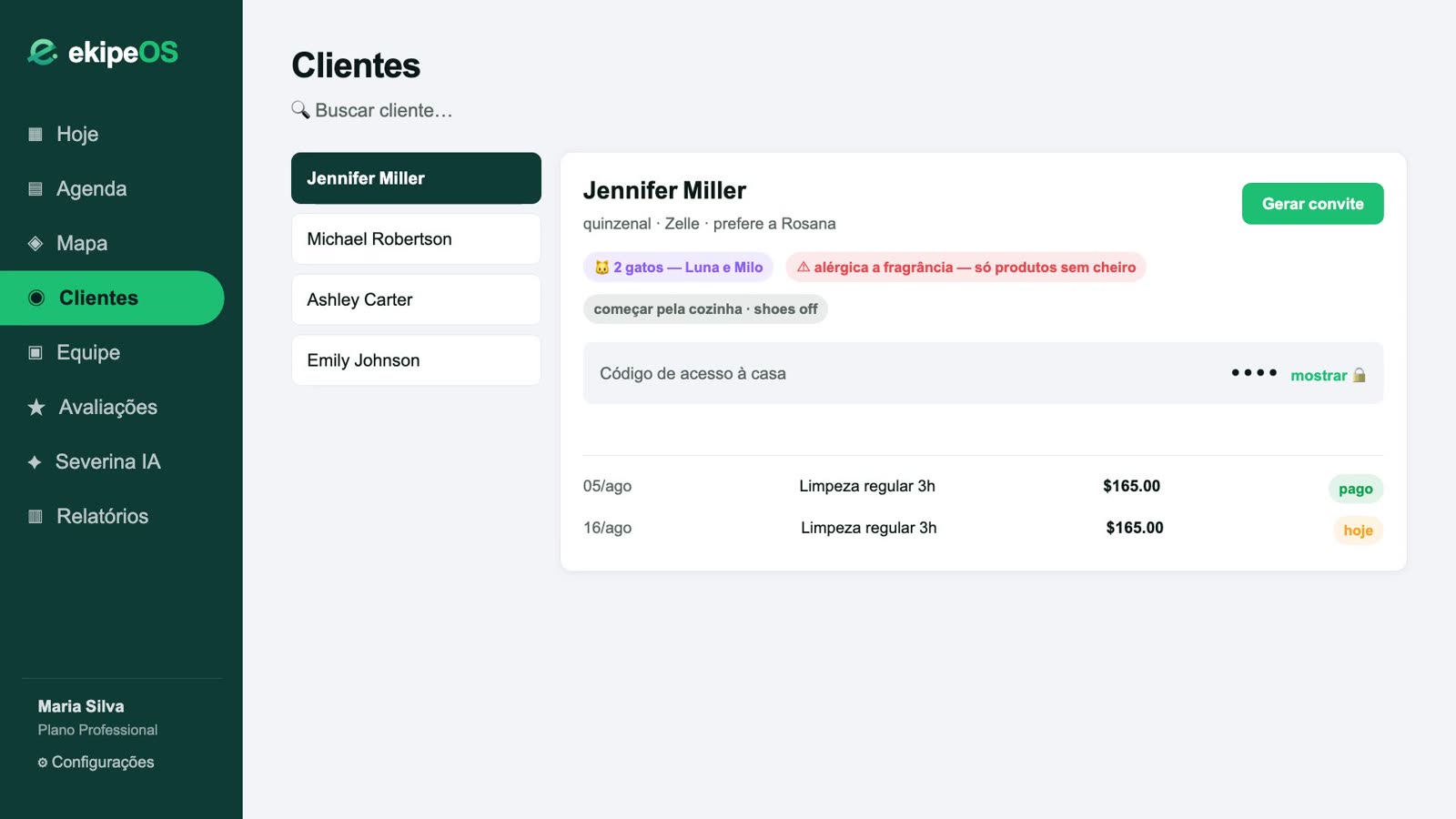Image resolution: width=1456 pixels, height=819 pixels.
Task: Click Plano Professional label
Action: tap(97, 730)
